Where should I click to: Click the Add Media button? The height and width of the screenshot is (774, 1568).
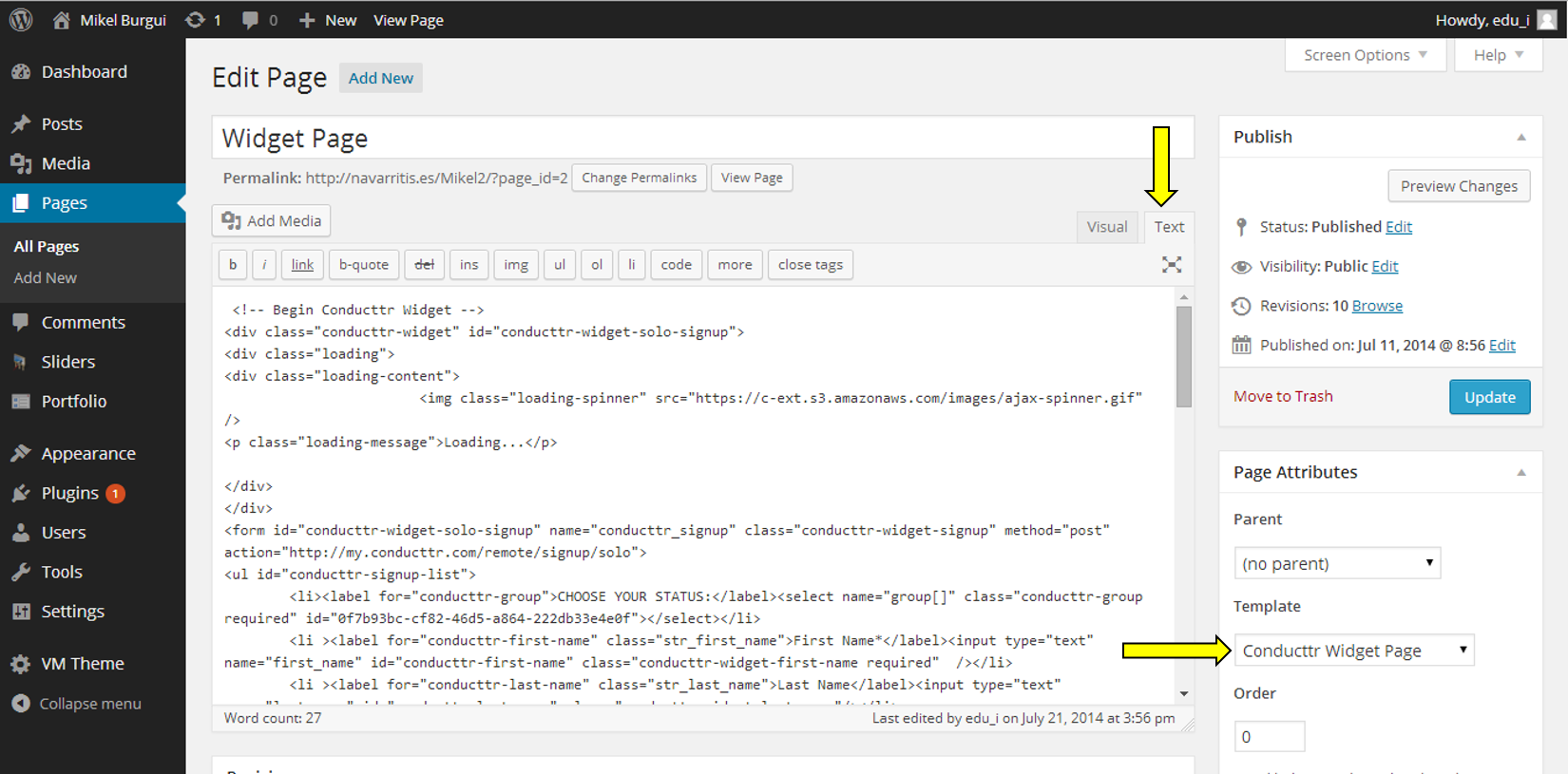click(272, 220)
